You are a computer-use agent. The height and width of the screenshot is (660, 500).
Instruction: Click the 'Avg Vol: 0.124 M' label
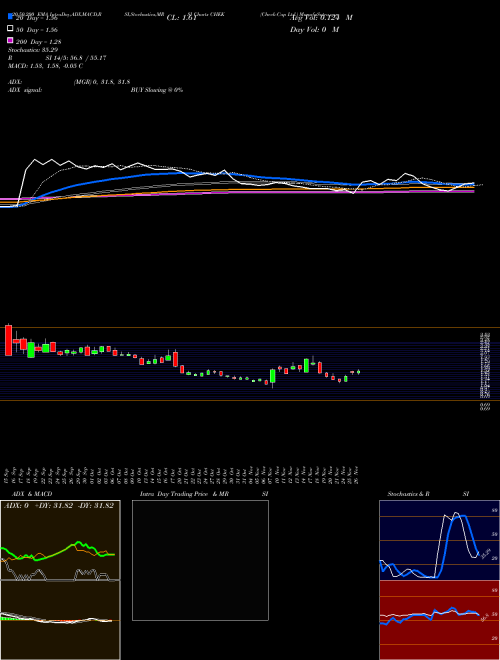pos(321,18)
